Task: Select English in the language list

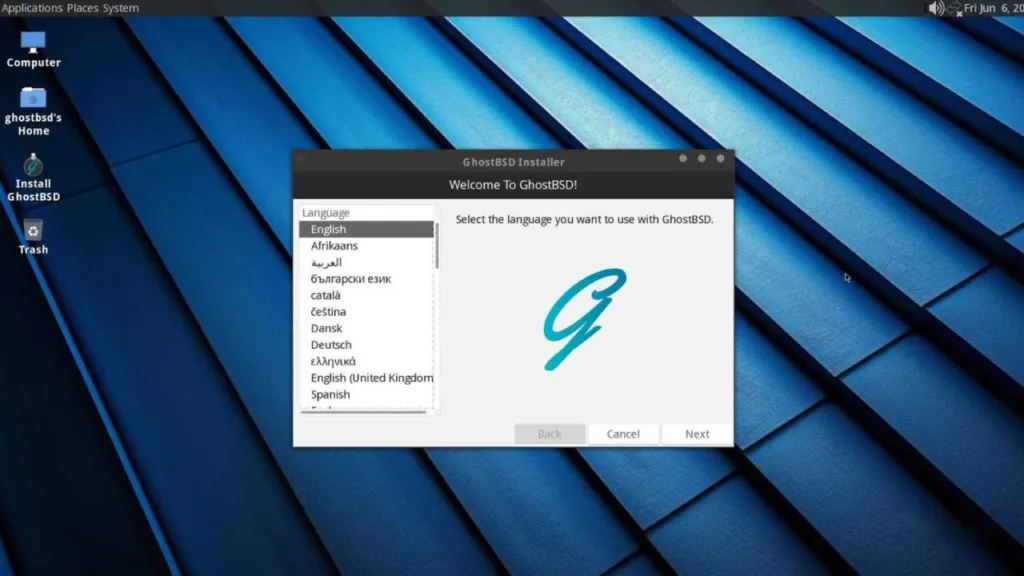Action: tap(366, 229)
